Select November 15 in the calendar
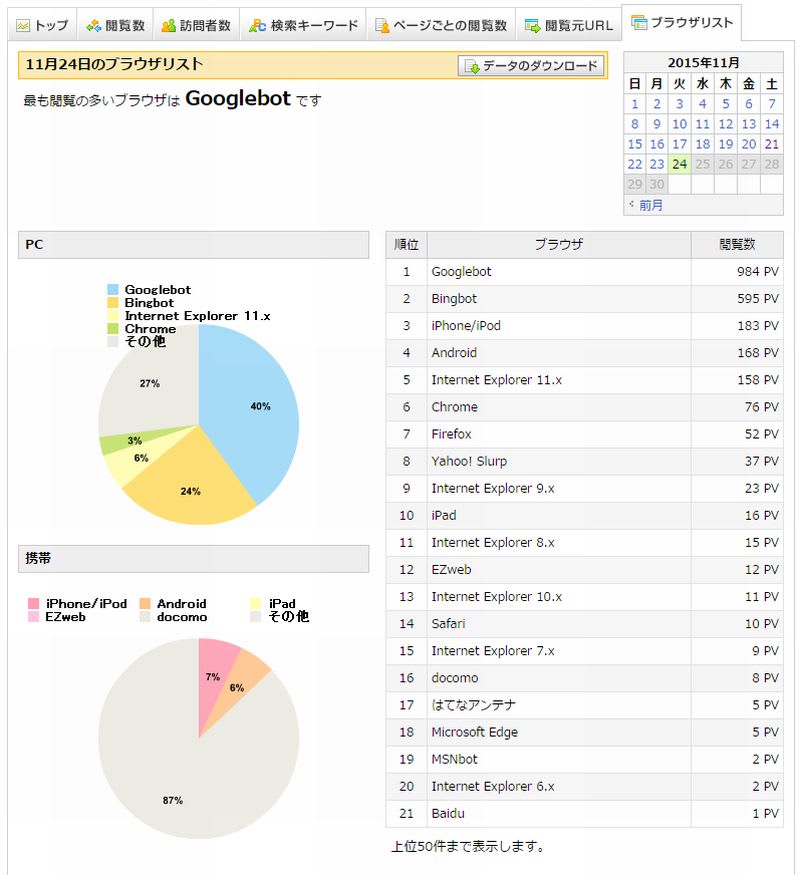800x875 pixels. 634,144
